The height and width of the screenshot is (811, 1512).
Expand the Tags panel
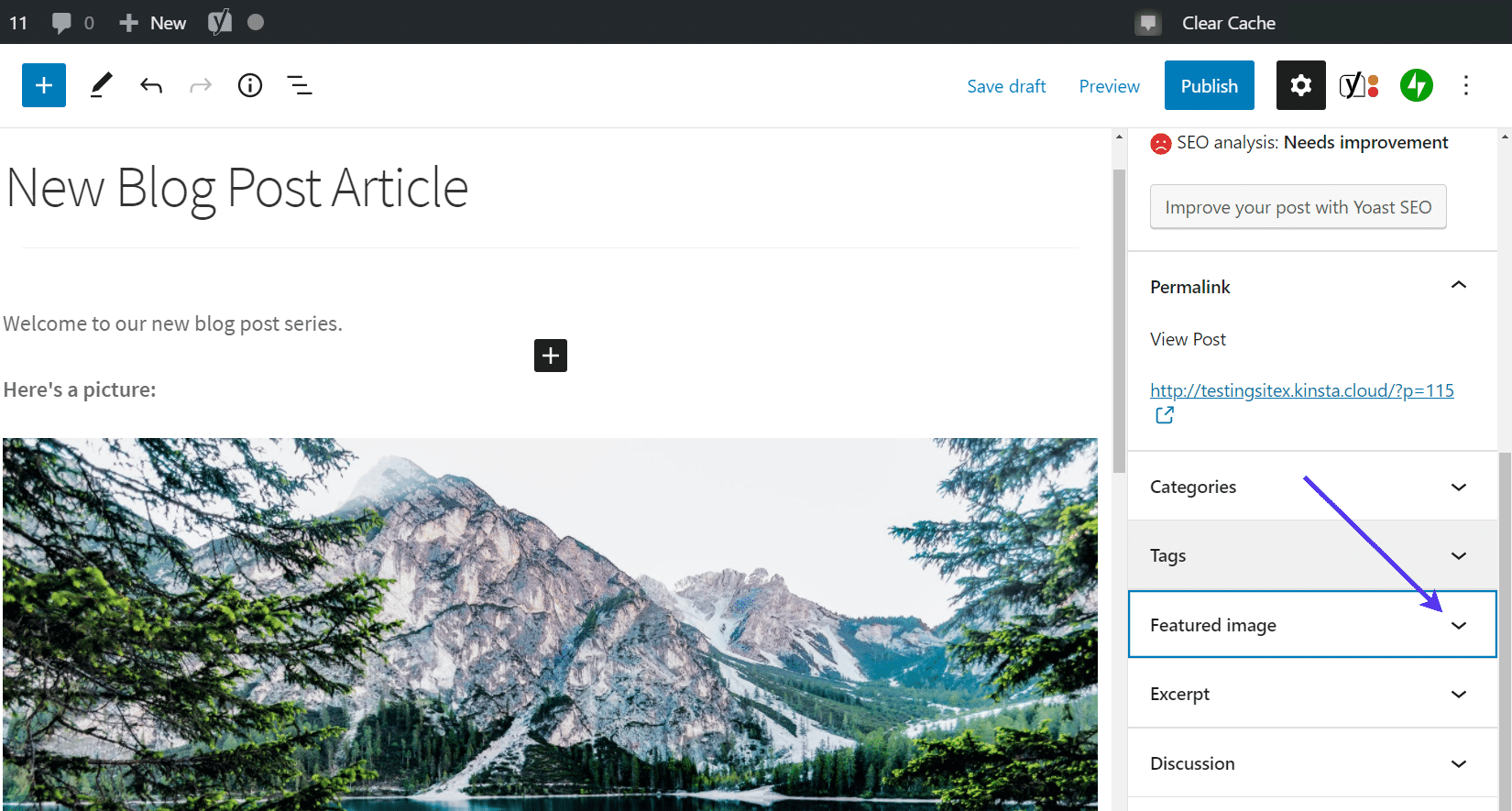(1459, 555)
